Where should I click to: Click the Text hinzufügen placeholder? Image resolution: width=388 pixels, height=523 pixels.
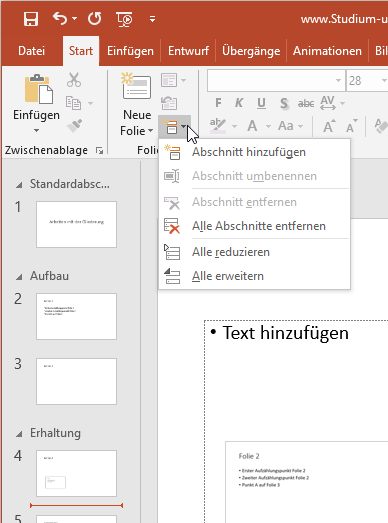pyautogui.click(x=285, y=333)
